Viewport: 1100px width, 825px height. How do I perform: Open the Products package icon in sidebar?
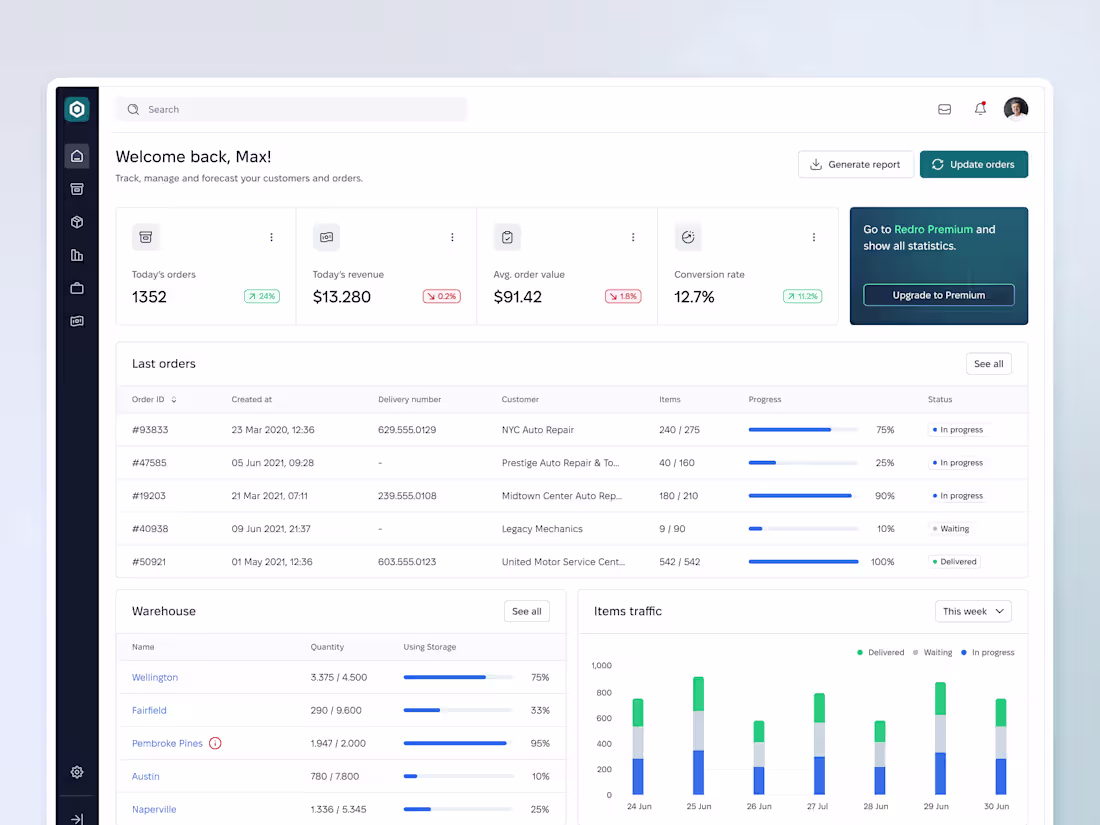tap(77, 222)
